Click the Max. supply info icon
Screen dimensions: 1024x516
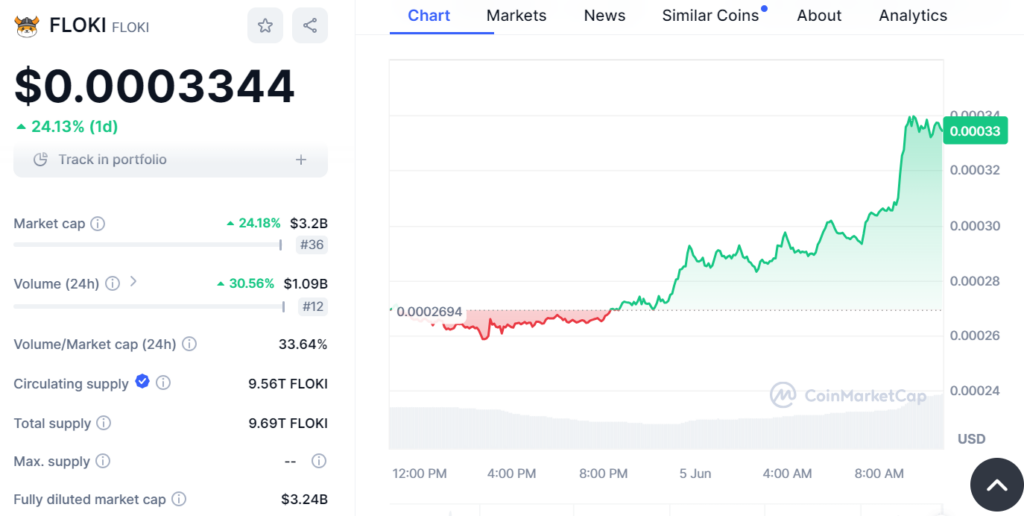click(x=103, y=461)
